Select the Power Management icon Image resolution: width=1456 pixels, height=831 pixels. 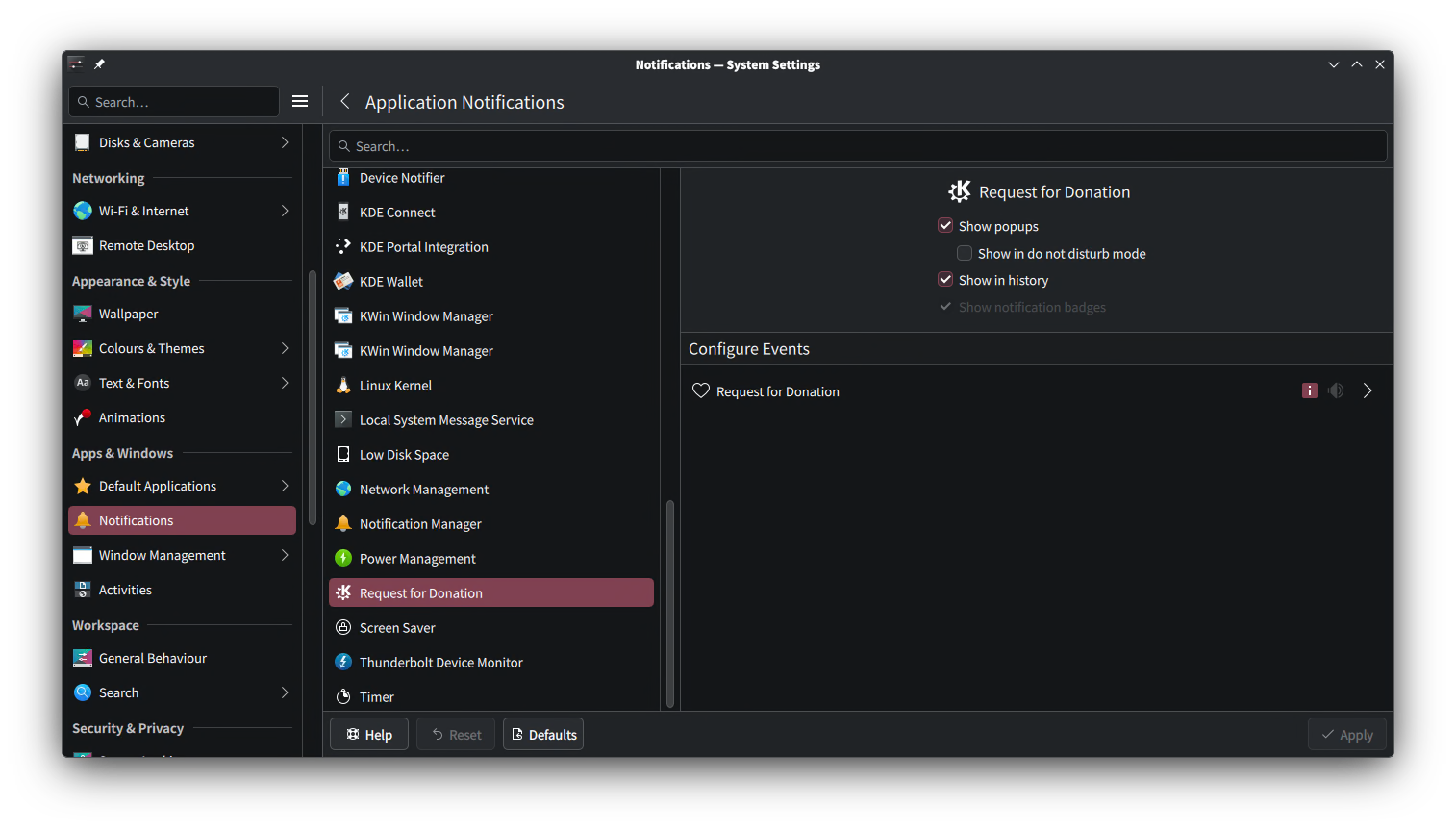tap(343, 559)
